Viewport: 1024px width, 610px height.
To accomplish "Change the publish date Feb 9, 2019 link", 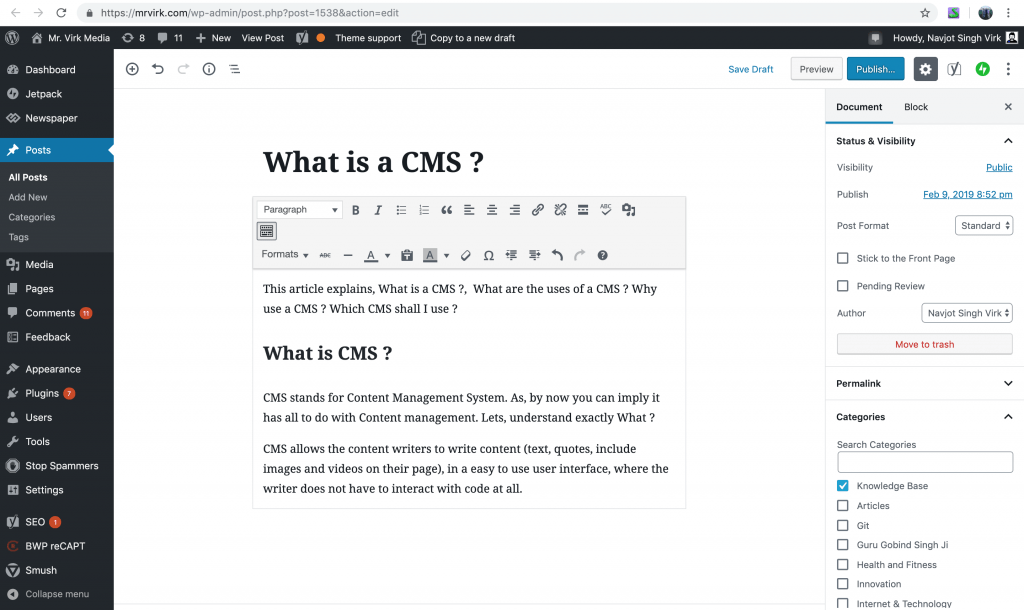I will 968,195.
